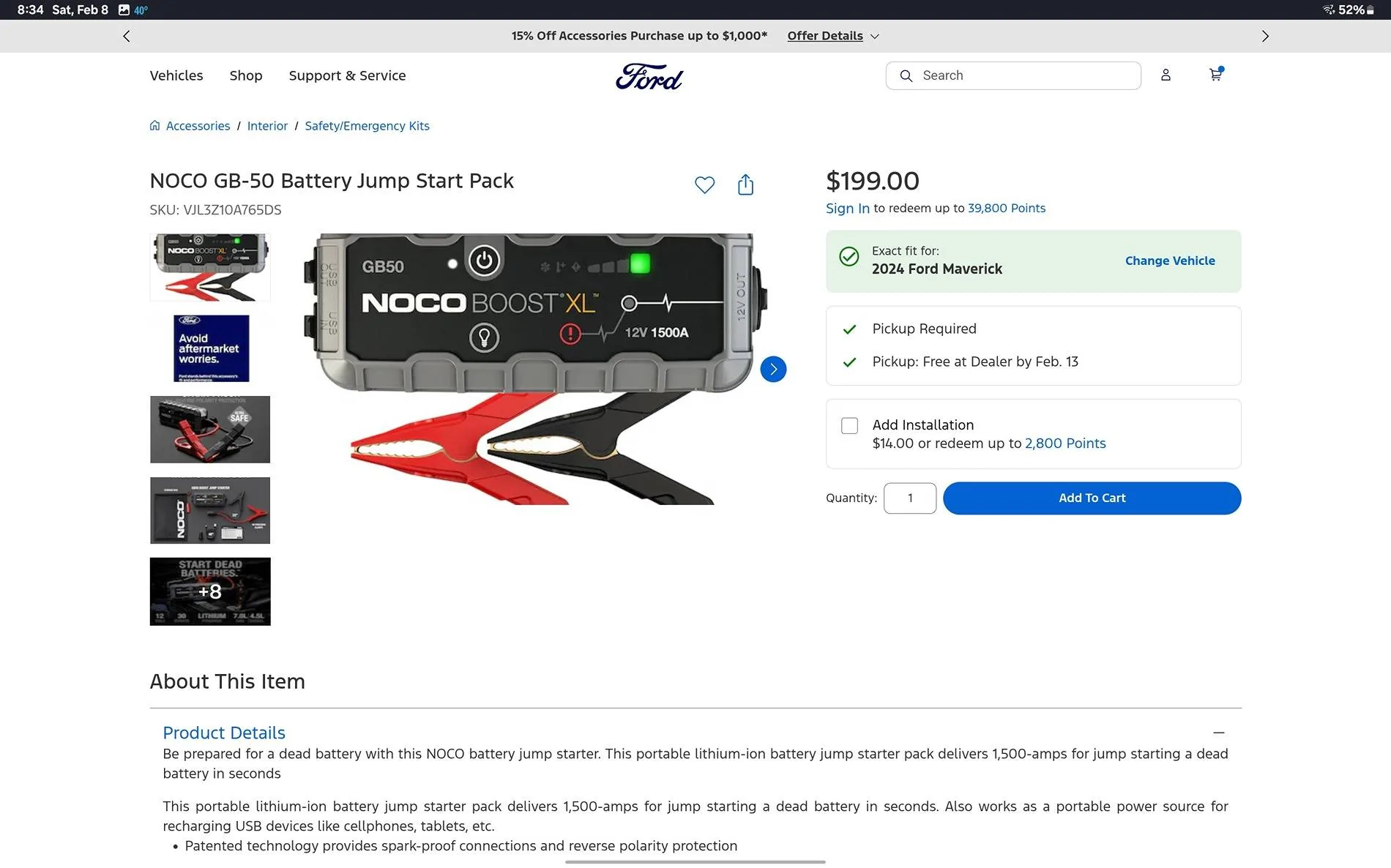Click the Accessories home breadcrumb icon

tap(154, 126)
